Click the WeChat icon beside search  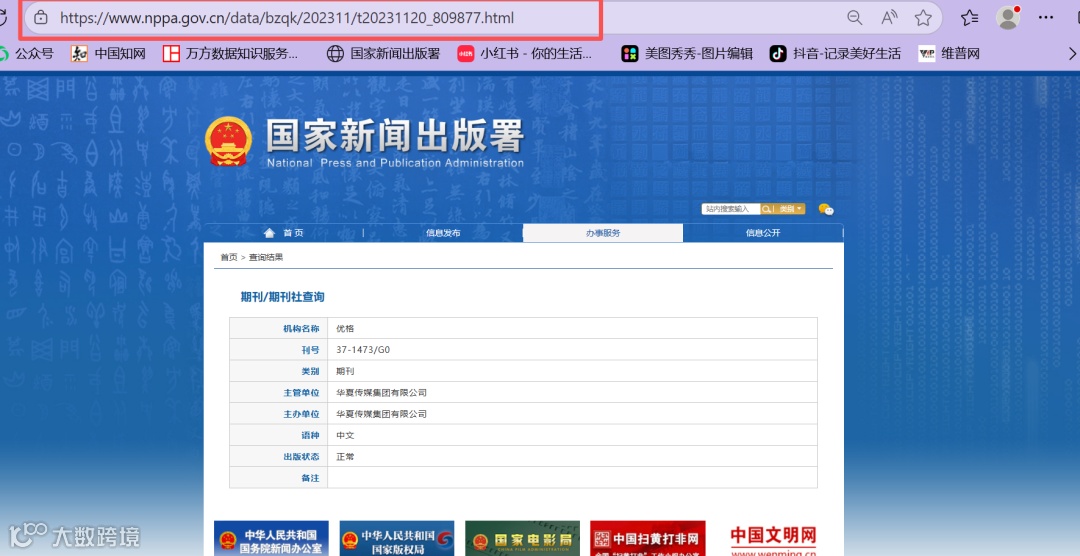pyautogui.click(x=826, y=209)
